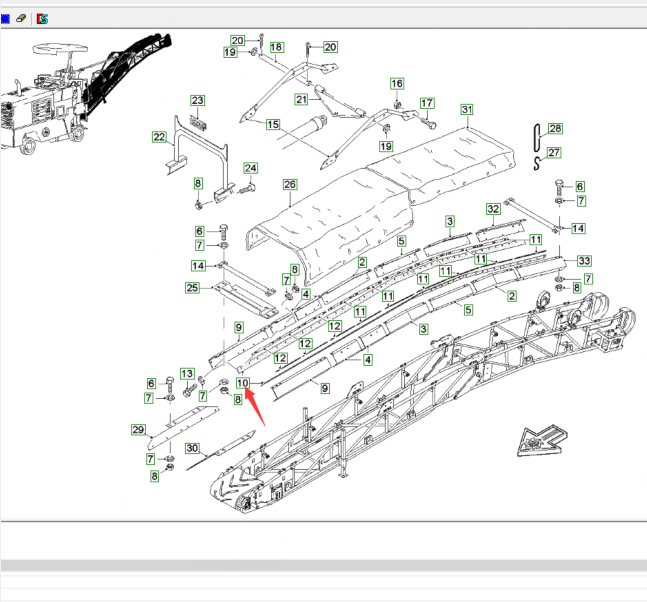
Task: Select the eraser tool icon
Action: click(22, 19)
